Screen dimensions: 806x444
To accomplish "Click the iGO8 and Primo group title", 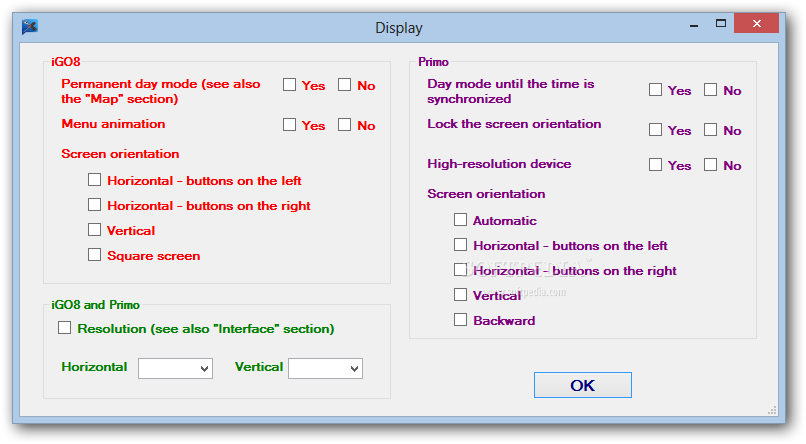I will 96,305.
